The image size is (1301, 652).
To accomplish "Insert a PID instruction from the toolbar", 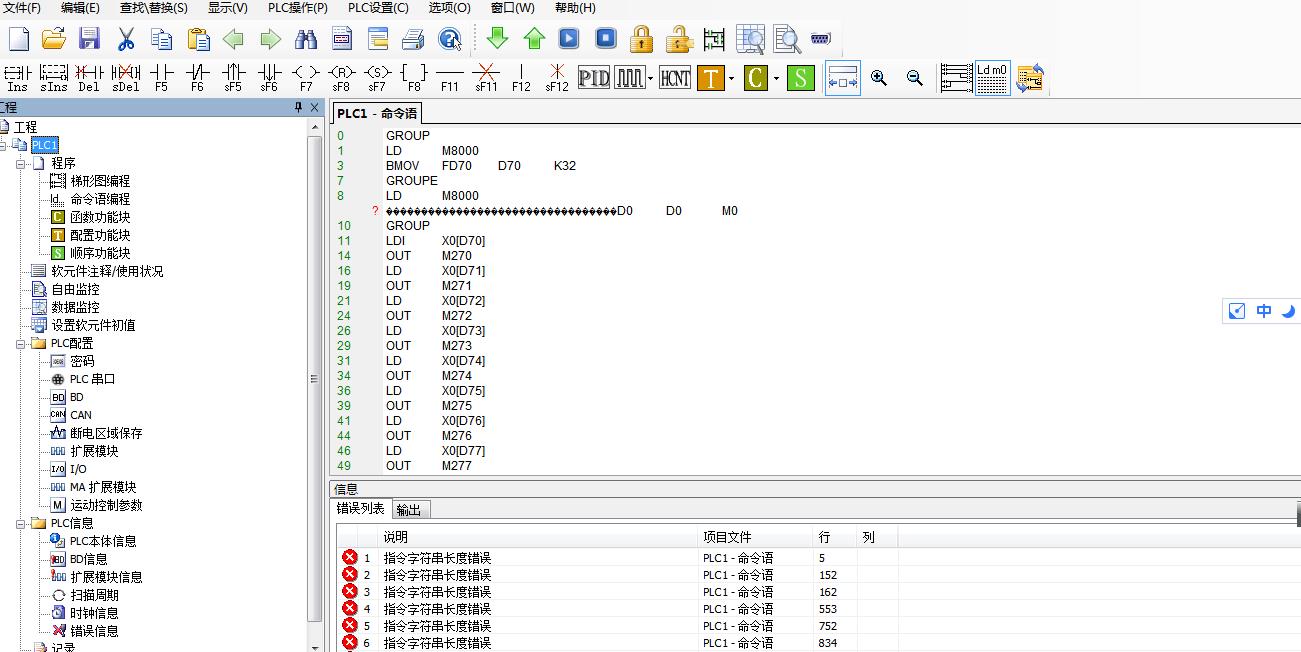I will coord(594,78).
